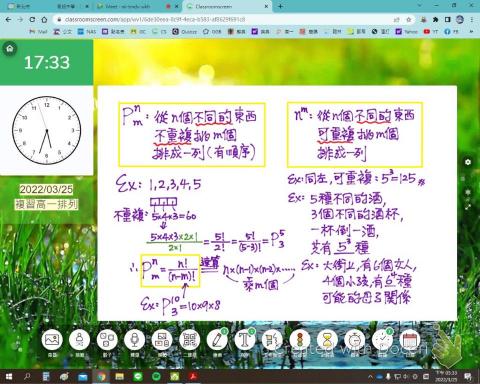
Task: Click the browser home button
Action: [x=44, y=20]
